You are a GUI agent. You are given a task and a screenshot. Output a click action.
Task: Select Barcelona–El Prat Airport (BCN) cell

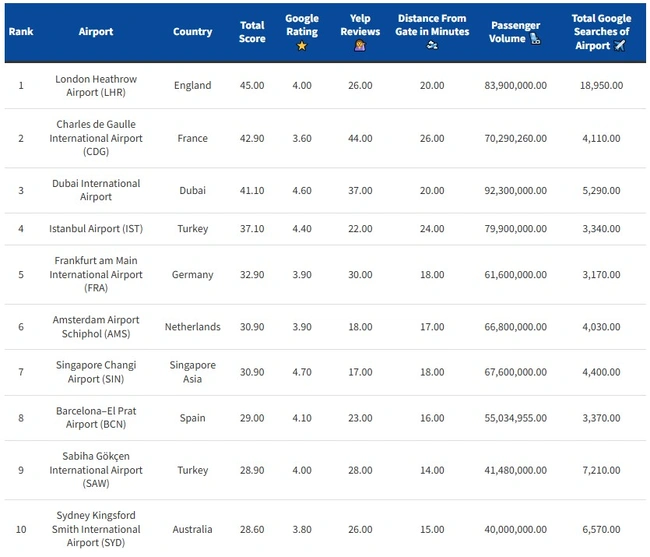(x=96, y=418)
